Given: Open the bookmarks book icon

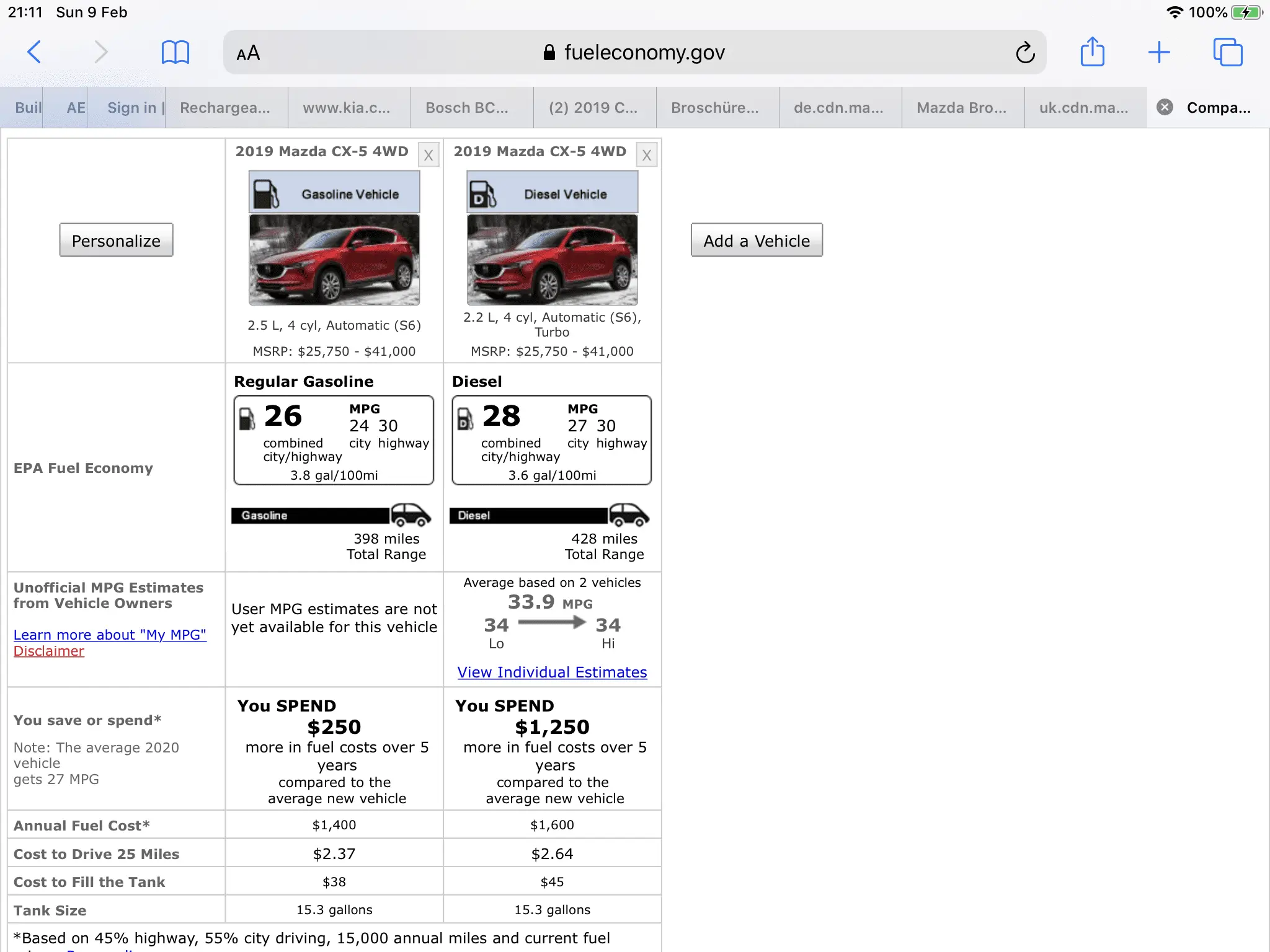Looking at the screenshot, I should tap(175, 53).
